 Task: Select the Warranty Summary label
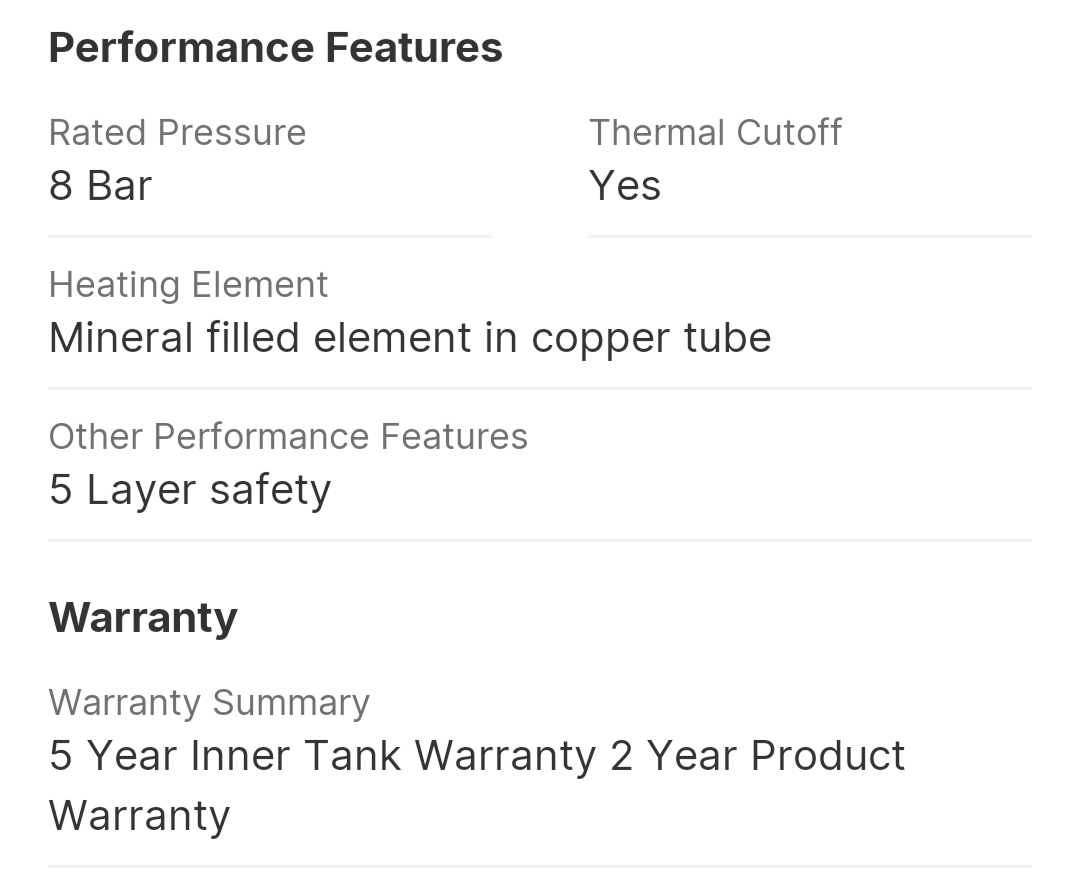point(209,703)
